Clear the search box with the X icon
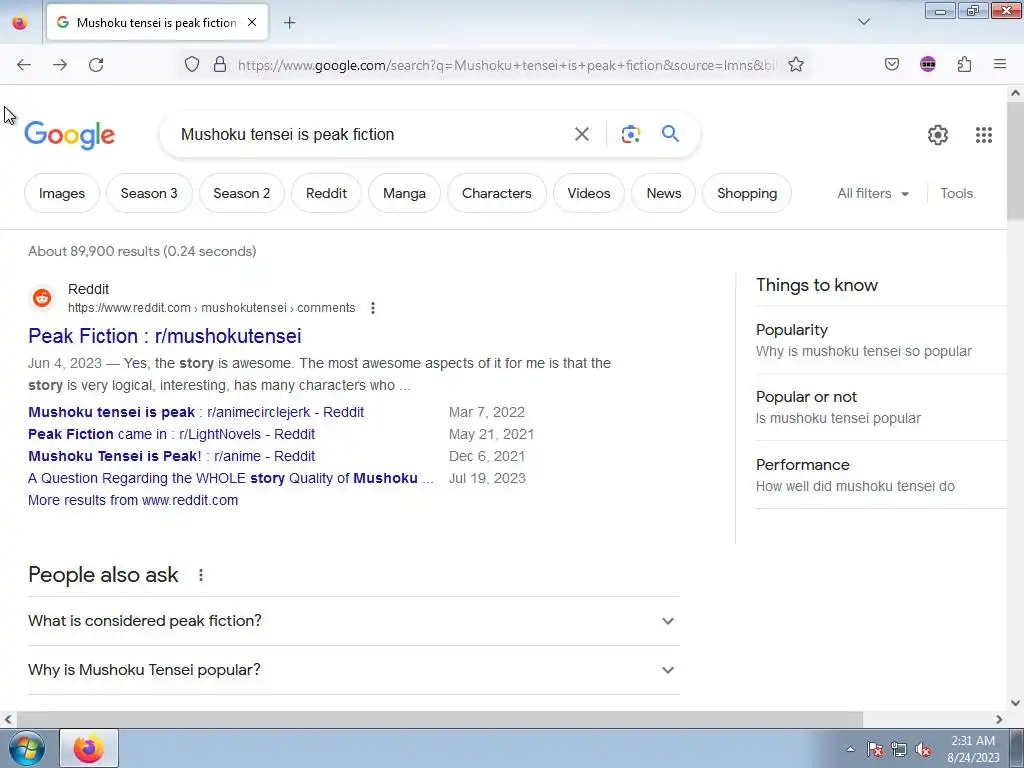 tap(581, 134)
